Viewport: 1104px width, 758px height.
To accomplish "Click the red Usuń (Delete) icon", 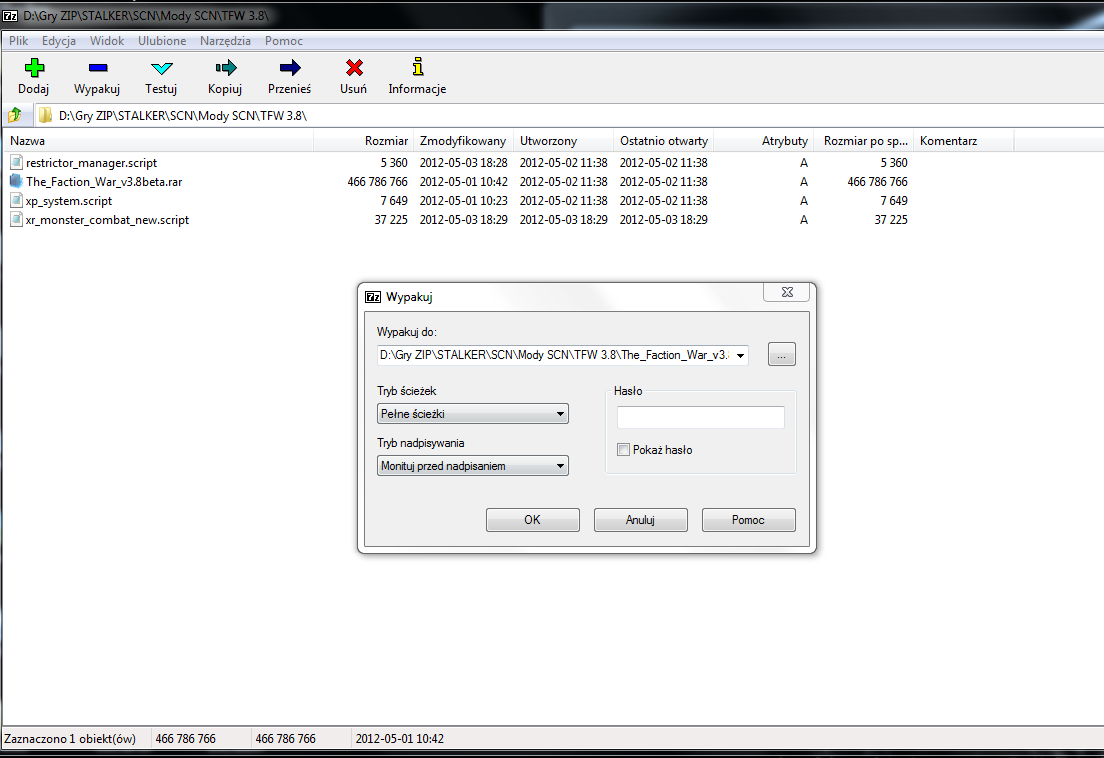I will [x=354, y=68].
